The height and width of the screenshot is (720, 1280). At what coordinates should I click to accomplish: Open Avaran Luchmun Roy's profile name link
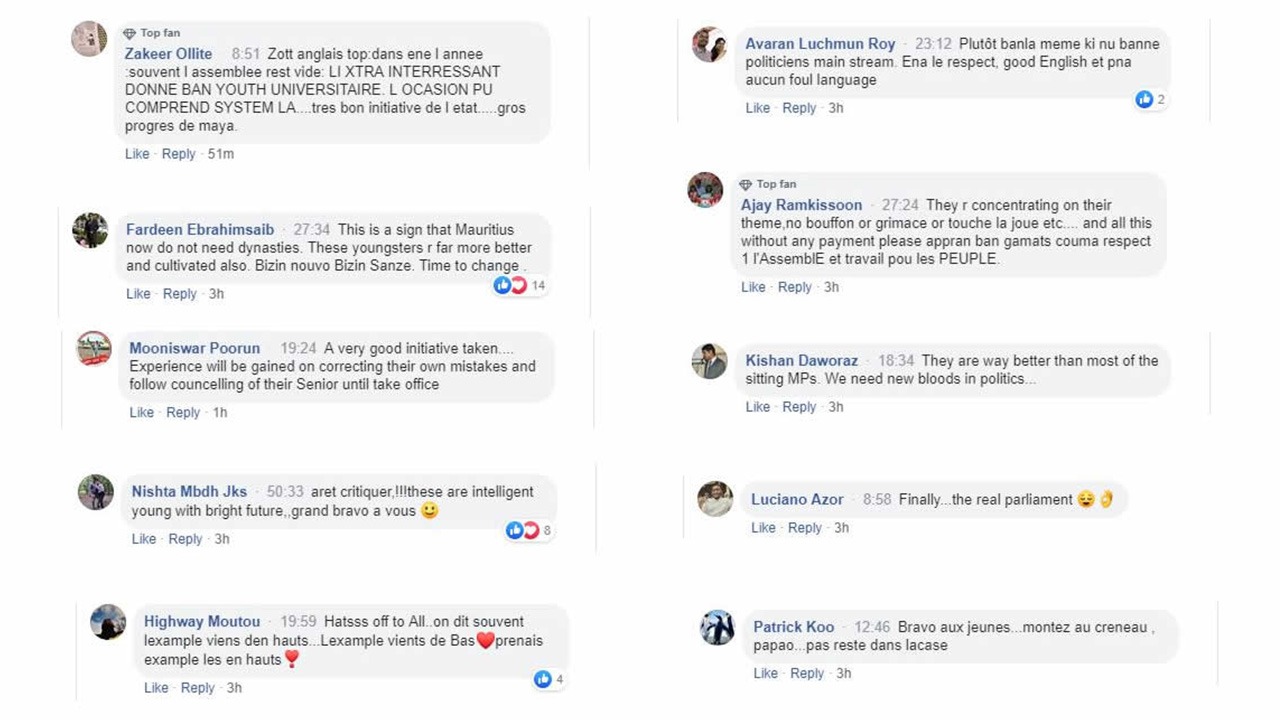pos(820,44)
